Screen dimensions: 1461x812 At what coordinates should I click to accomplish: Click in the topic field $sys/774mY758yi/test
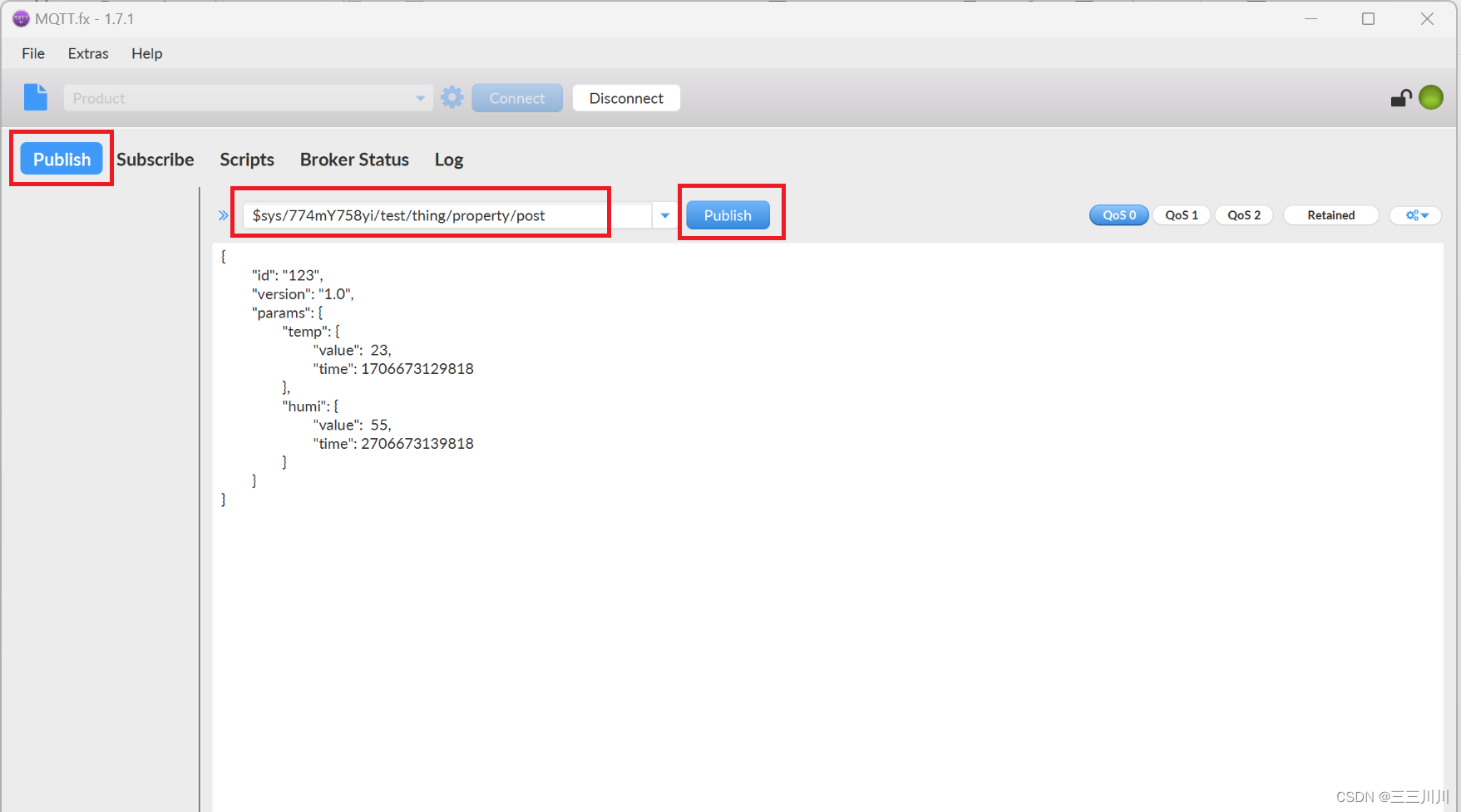pyautogui.click(x=447, y=215)
